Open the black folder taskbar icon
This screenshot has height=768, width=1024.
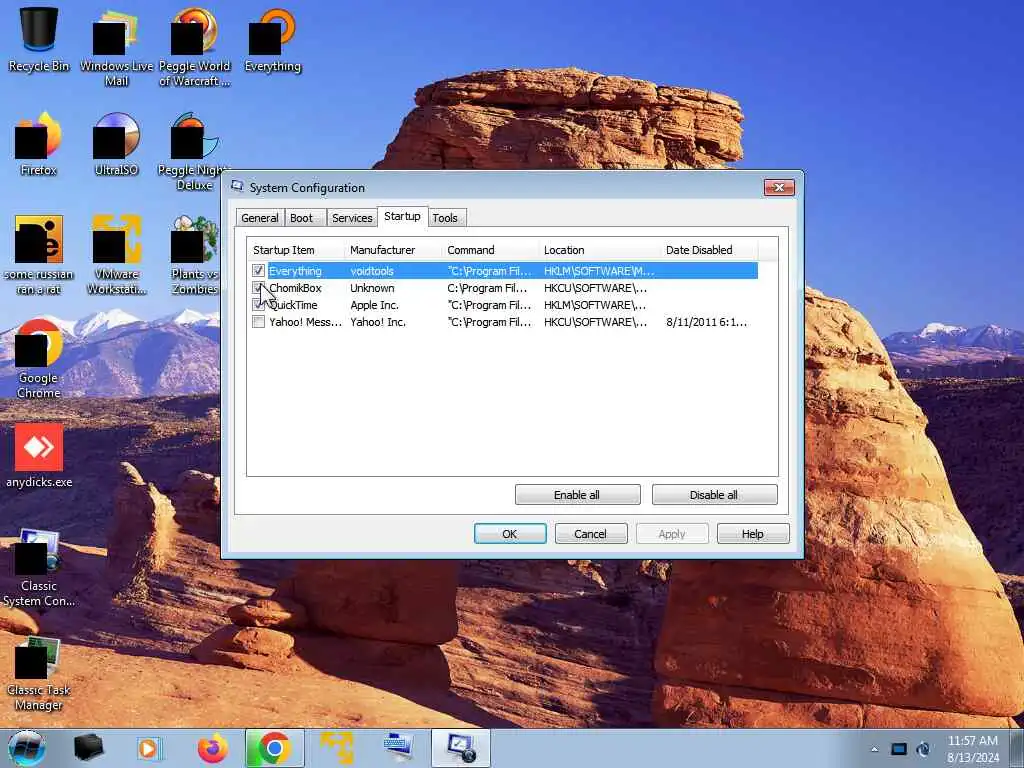88,748
